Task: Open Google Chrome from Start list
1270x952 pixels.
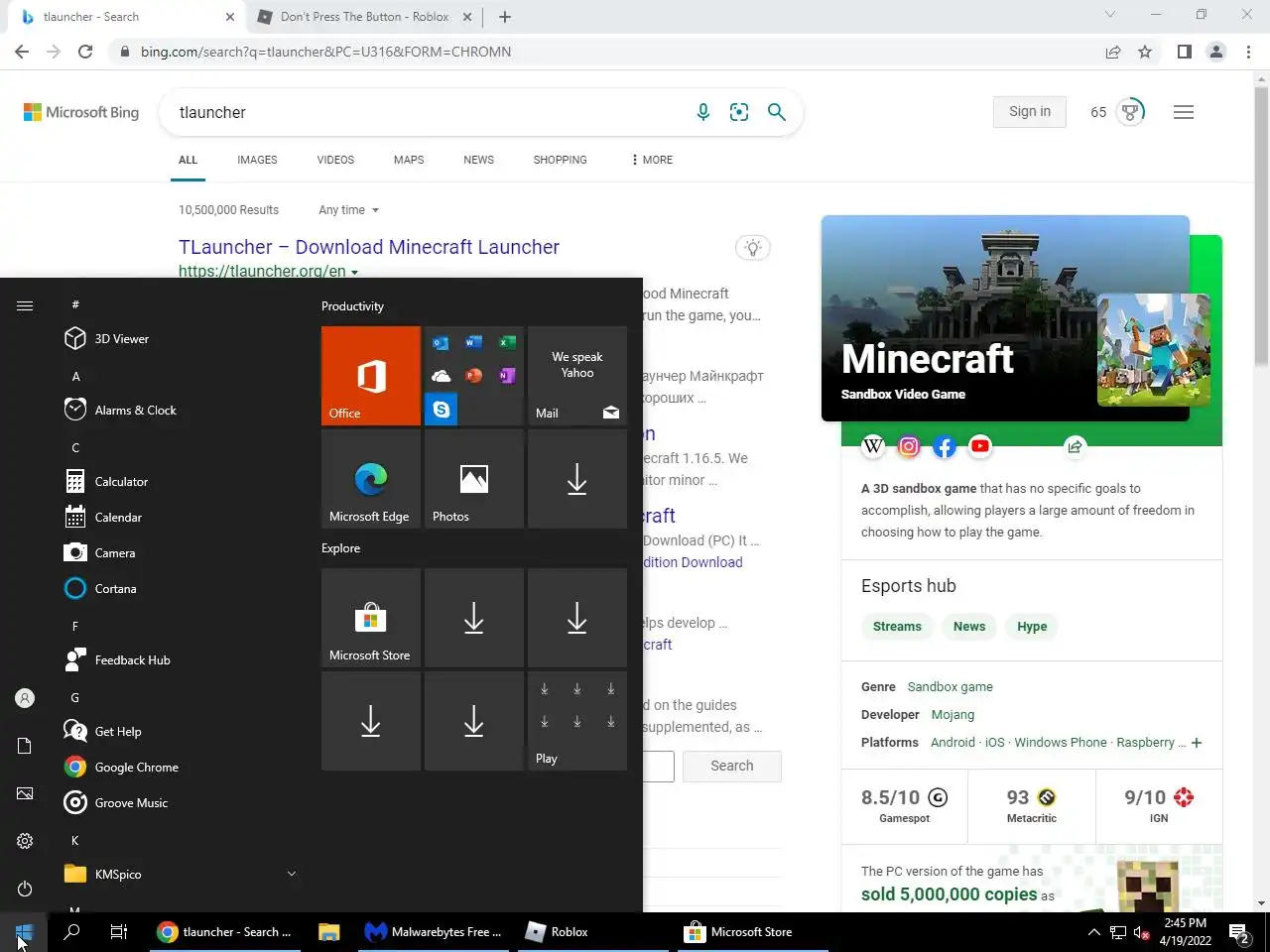Action: click(179, 768)
